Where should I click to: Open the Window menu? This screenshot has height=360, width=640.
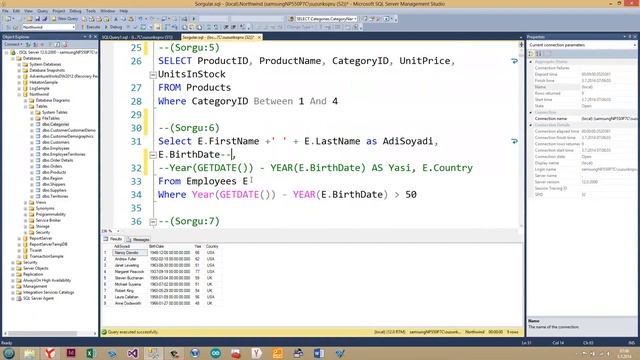(107, 11)
